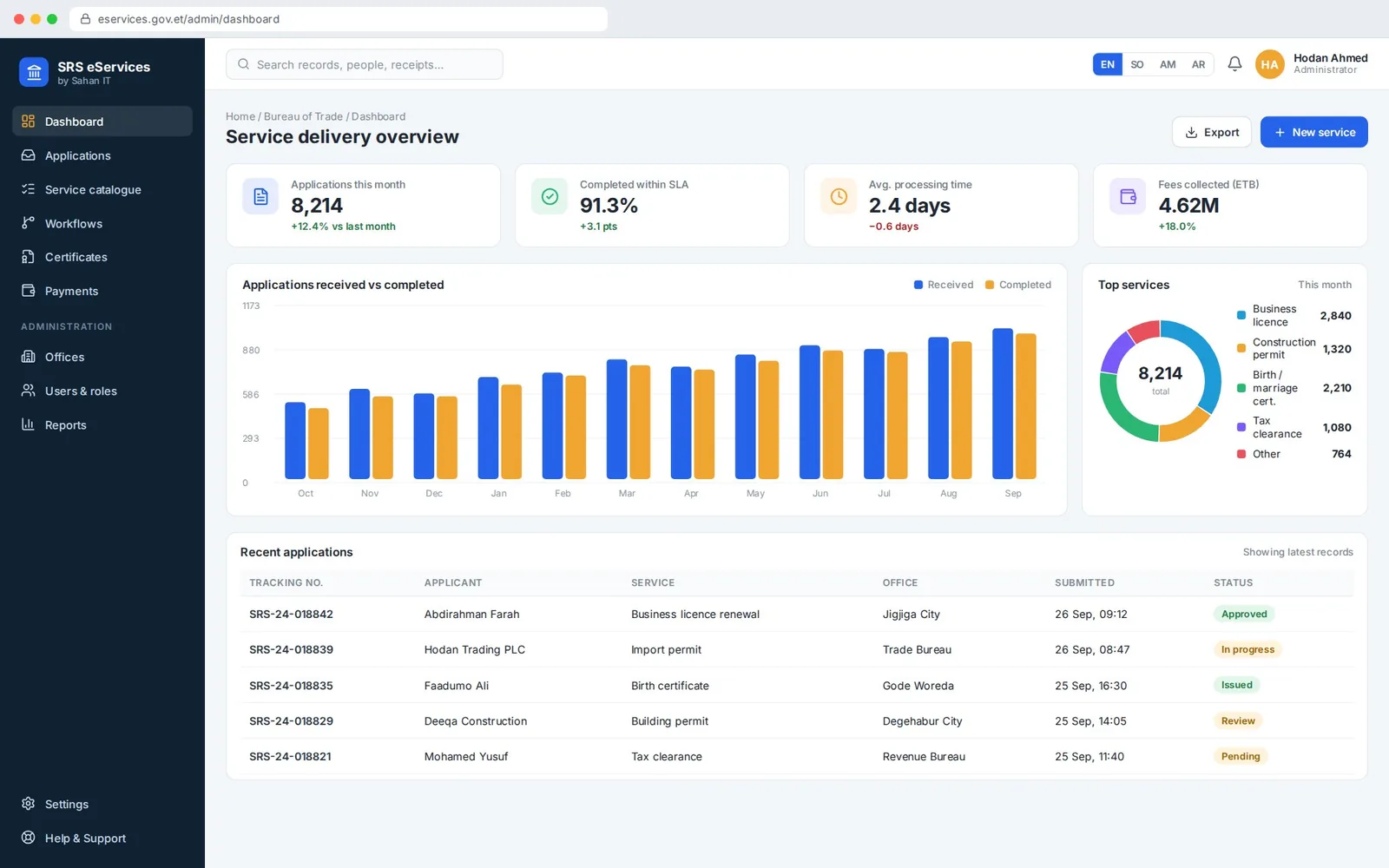Switch language to AR

1198,64
